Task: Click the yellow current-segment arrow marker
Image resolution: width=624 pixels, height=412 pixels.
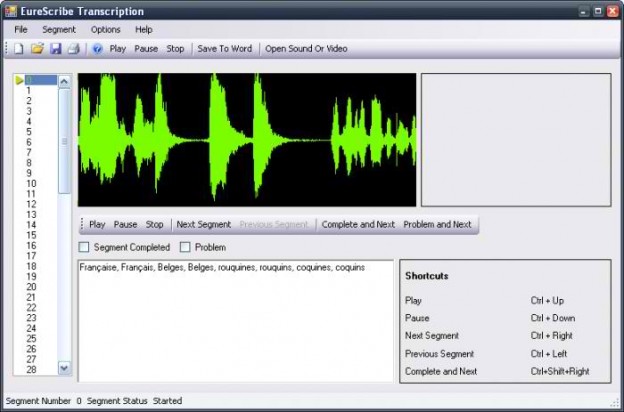Action: [19, 80]
